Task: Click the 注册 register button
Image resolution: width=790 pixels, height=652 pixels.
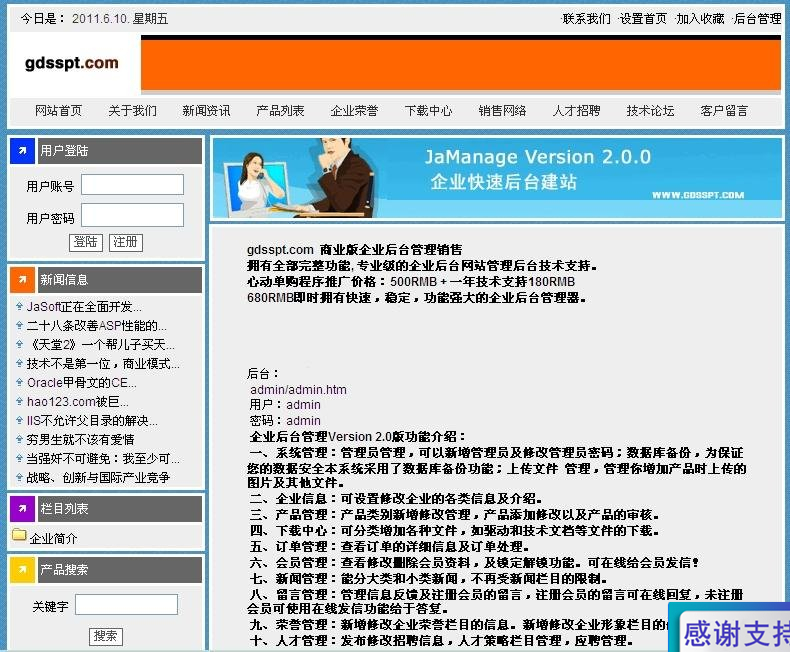Action: coord(126,242)
